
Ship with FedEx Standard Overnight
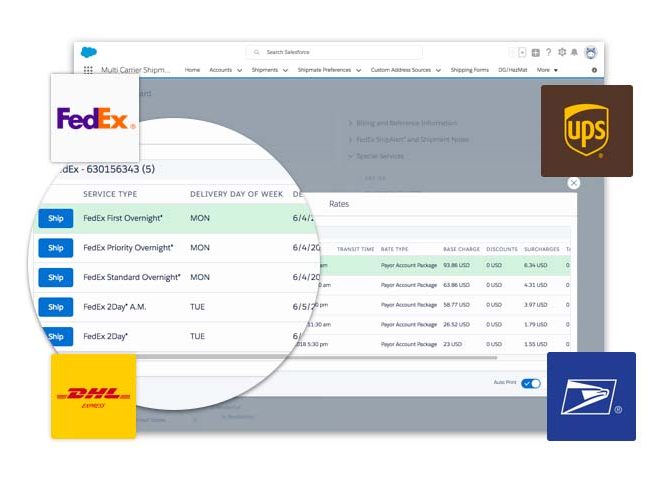coord(56,277)
